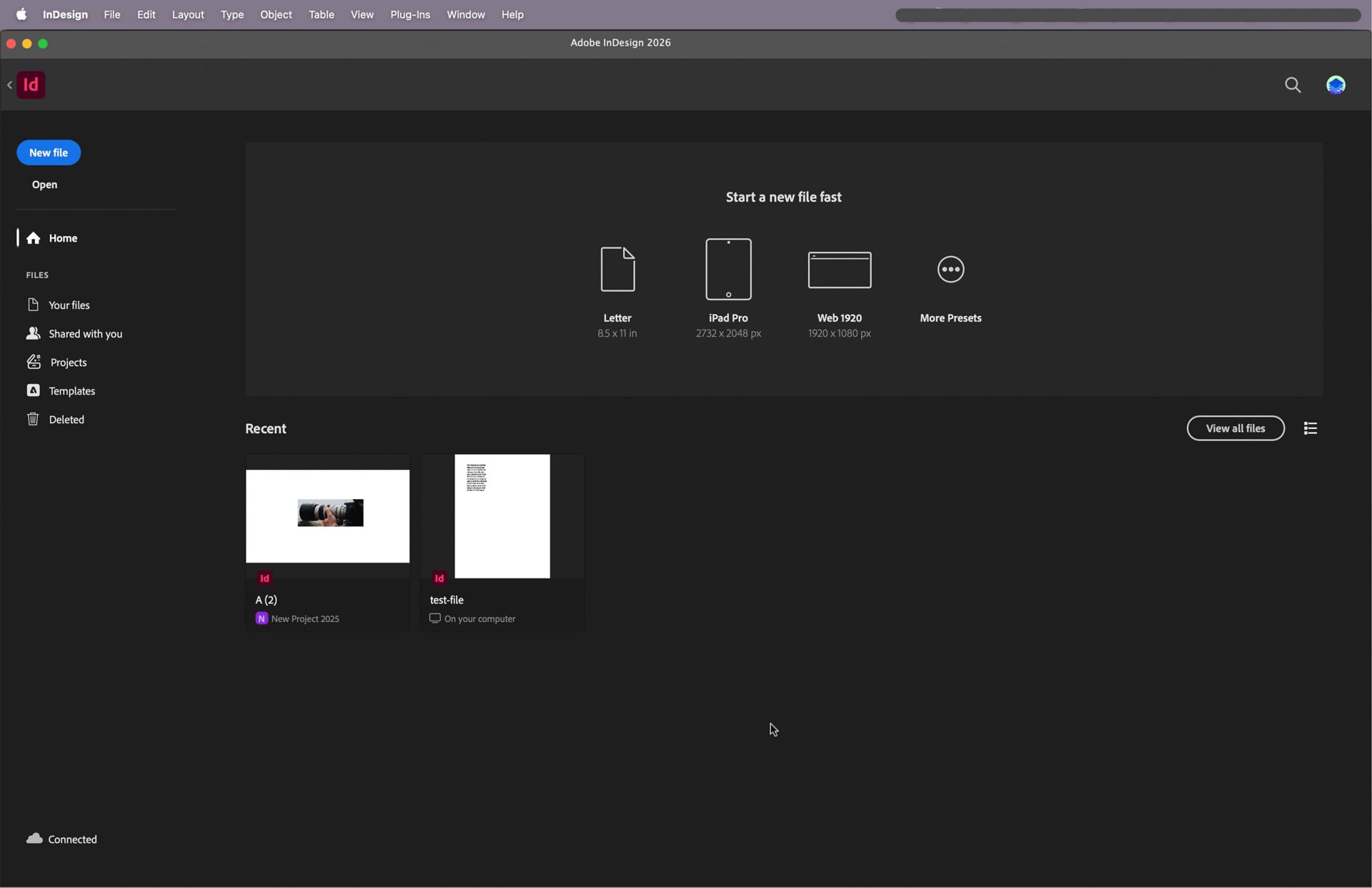Screen dimensions: 1372x888
Task: Select Home in the sidebar
Action: (x=63, y=238)
